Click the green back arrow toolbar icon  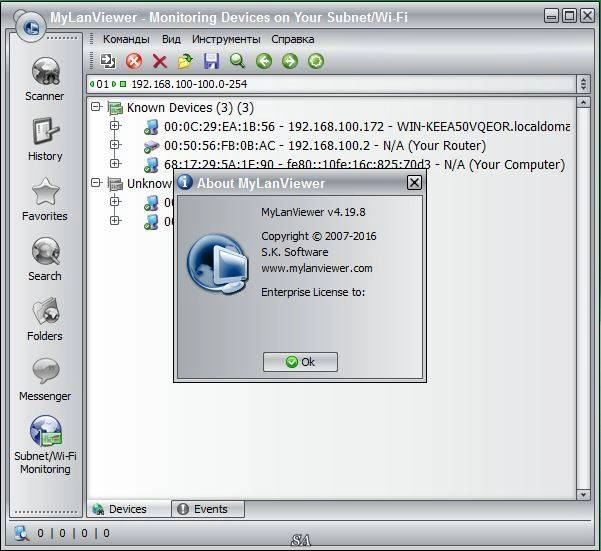click(264, 61)
